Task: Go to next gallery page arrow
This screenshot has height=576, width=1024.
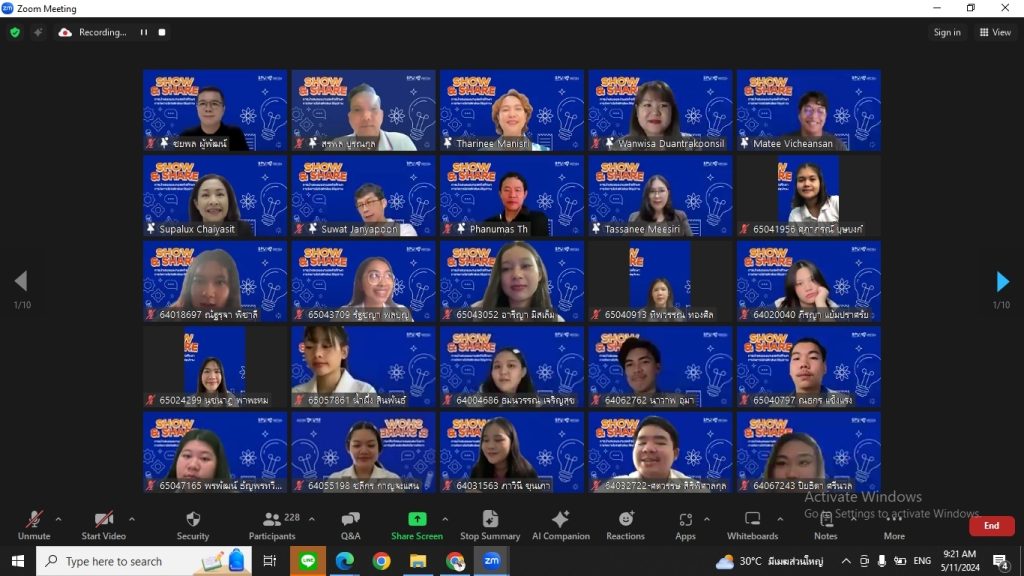Action: 1002,281
